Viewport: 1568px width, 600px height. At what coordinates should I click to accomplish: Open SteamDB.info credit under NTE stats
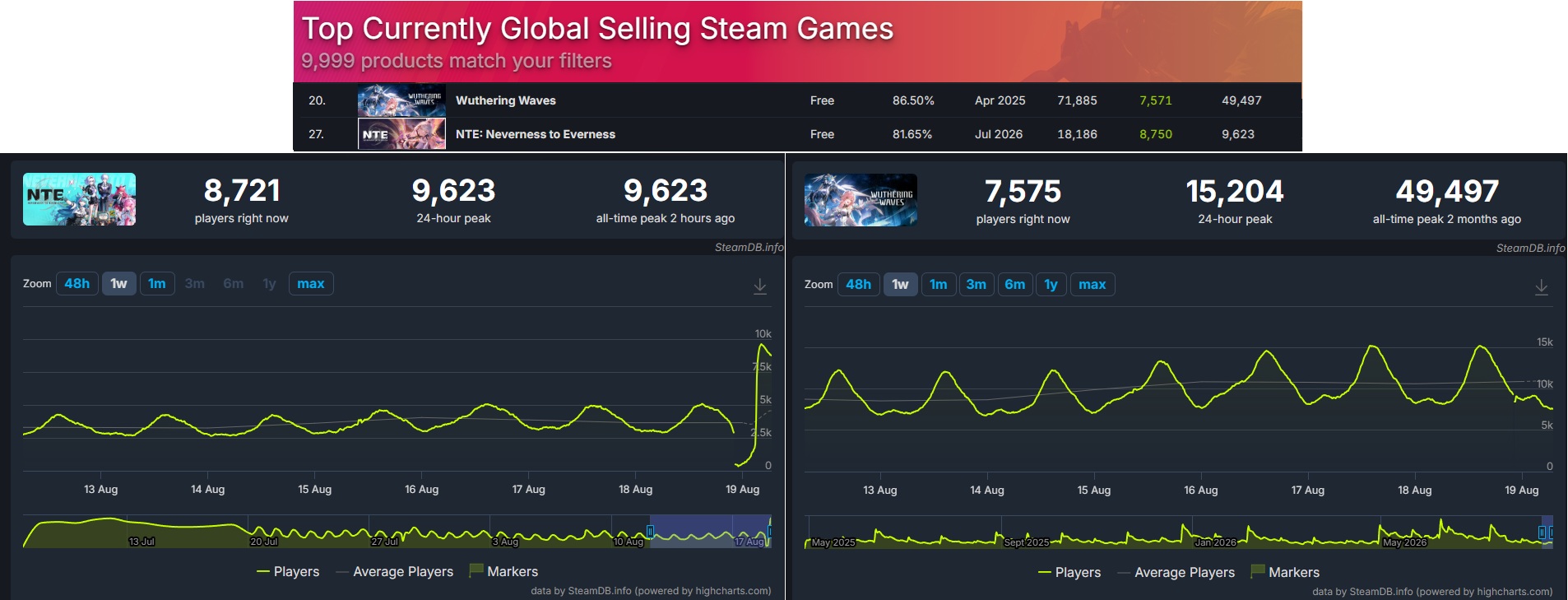[749, 247]
